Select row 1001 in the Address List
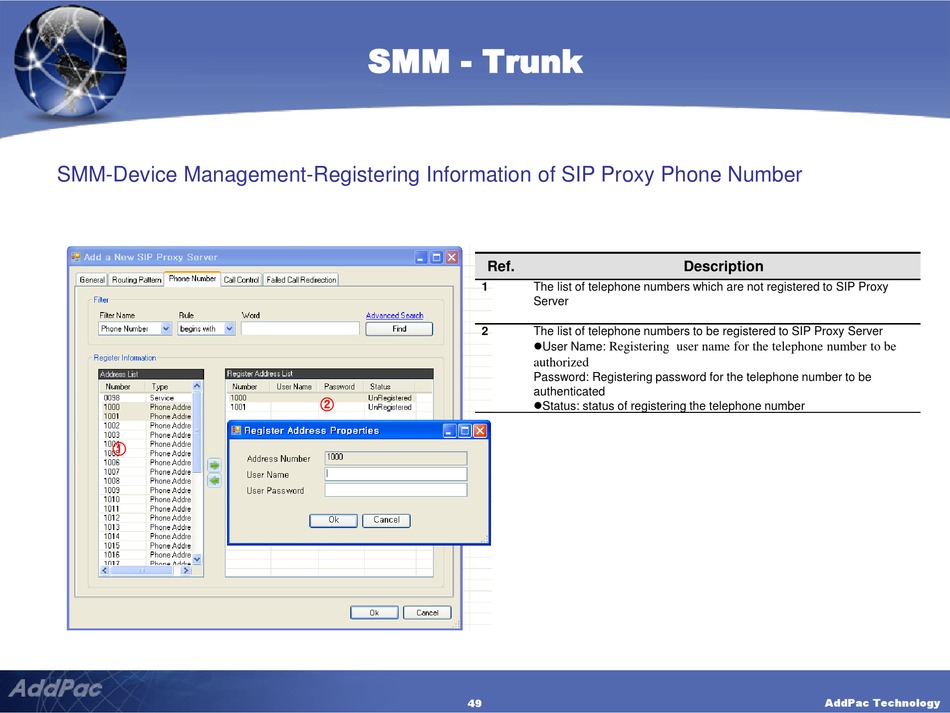 146,416
